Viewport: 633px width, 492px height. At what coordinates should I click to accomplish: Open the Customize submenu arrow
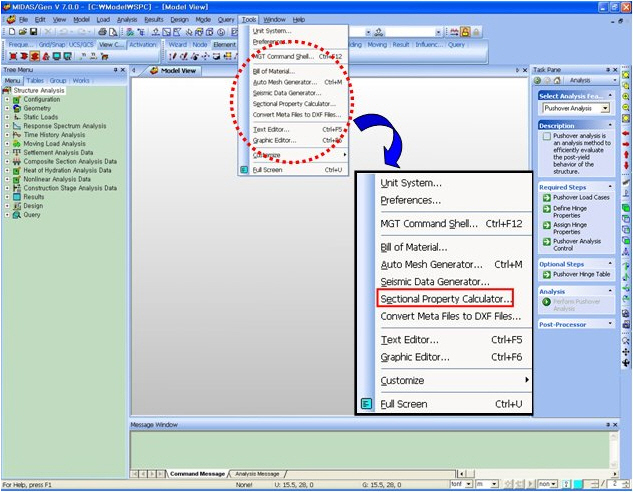527,381
